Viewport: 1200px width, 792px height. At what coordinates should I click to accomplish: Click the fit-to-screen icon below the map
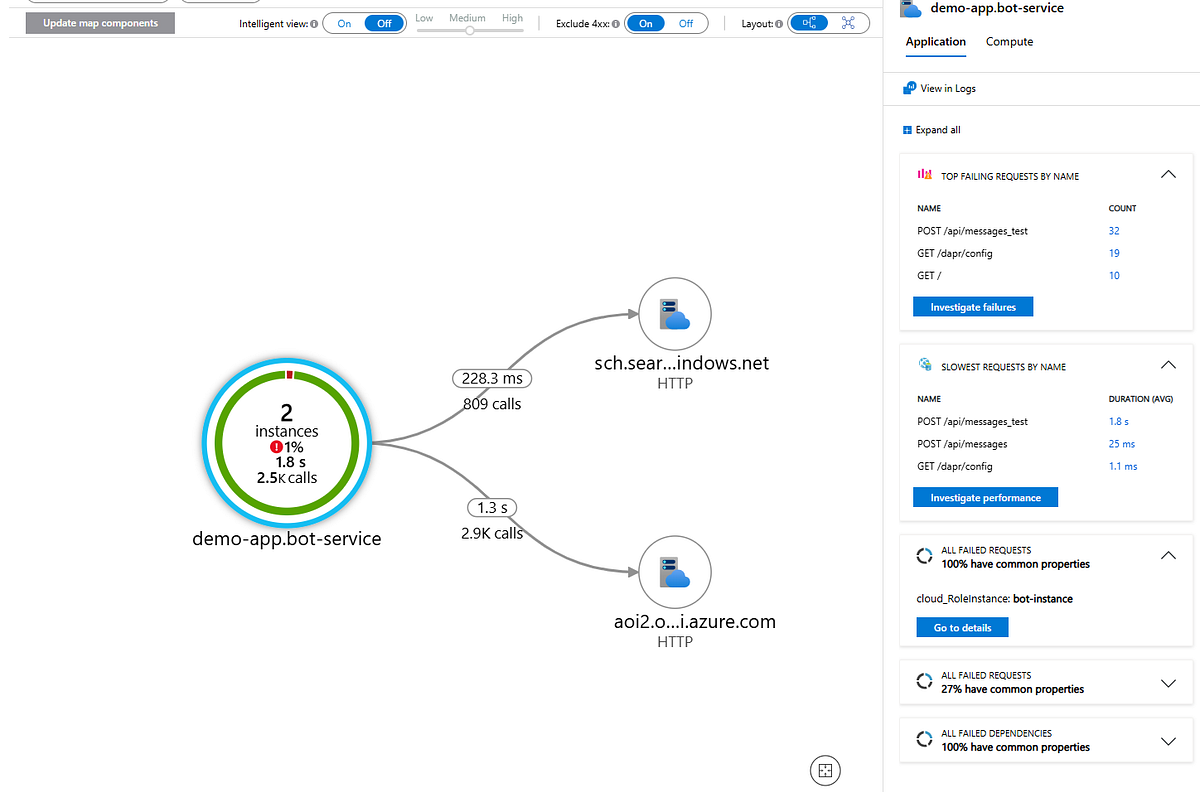(825, 769)
